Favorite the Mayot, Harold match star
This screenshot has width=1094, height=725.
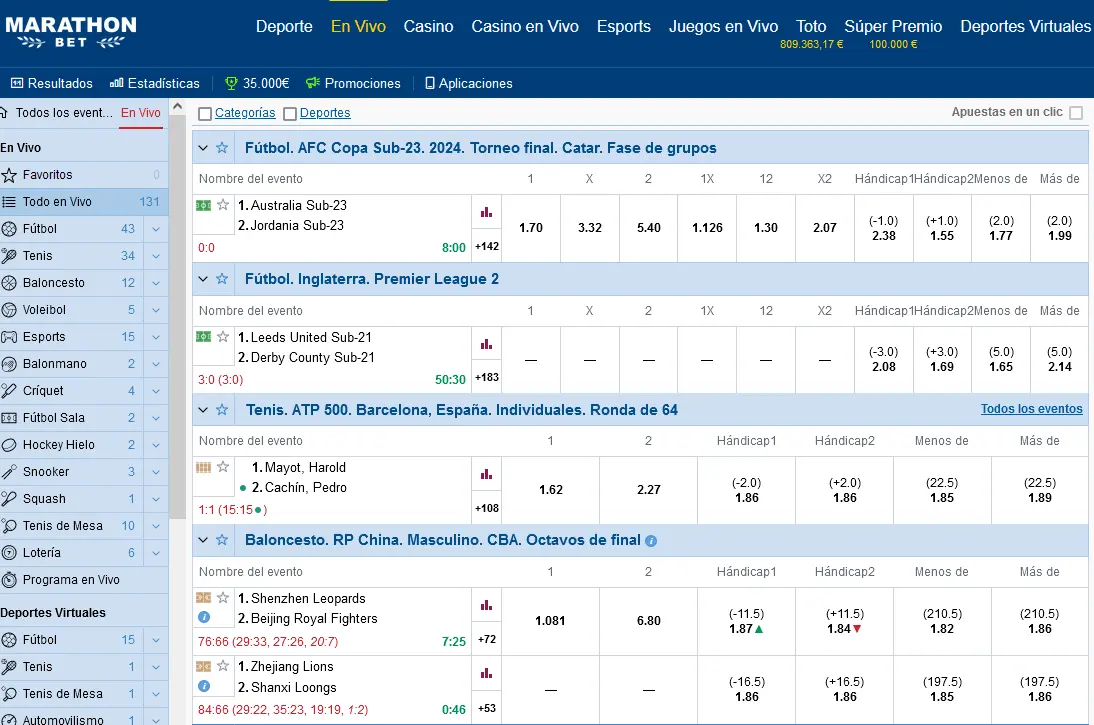click(223, 467)
